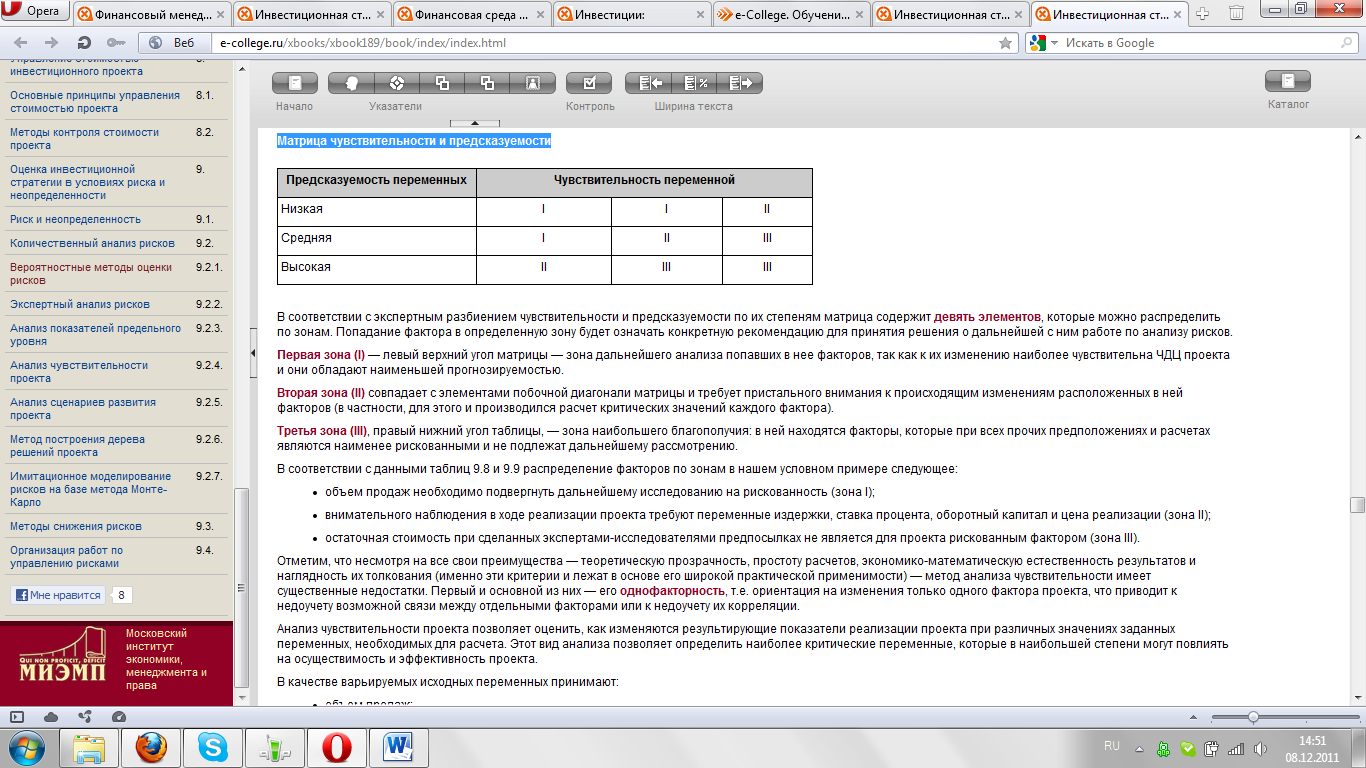Open Риск и неопределенность link
The width and height of the screenshot is (1366, 768).
75,219
